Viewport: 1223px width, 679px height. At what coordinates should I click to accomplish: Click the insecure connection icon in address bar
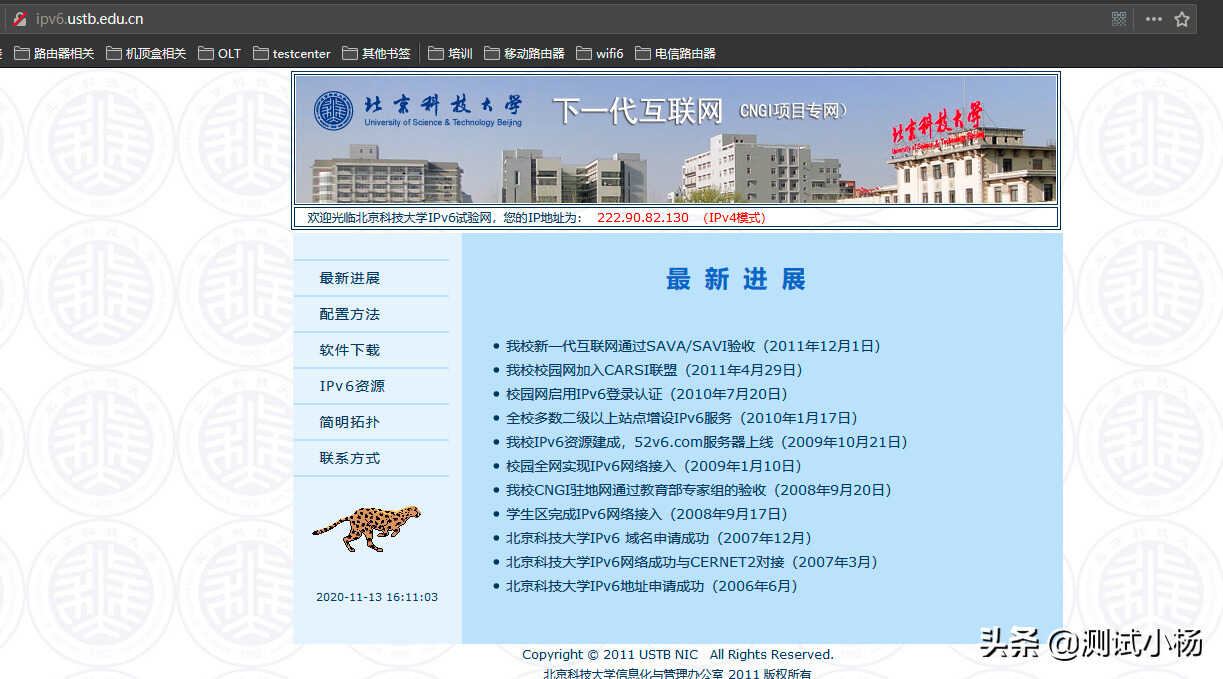pyautogui.click(x=19, y=19)
